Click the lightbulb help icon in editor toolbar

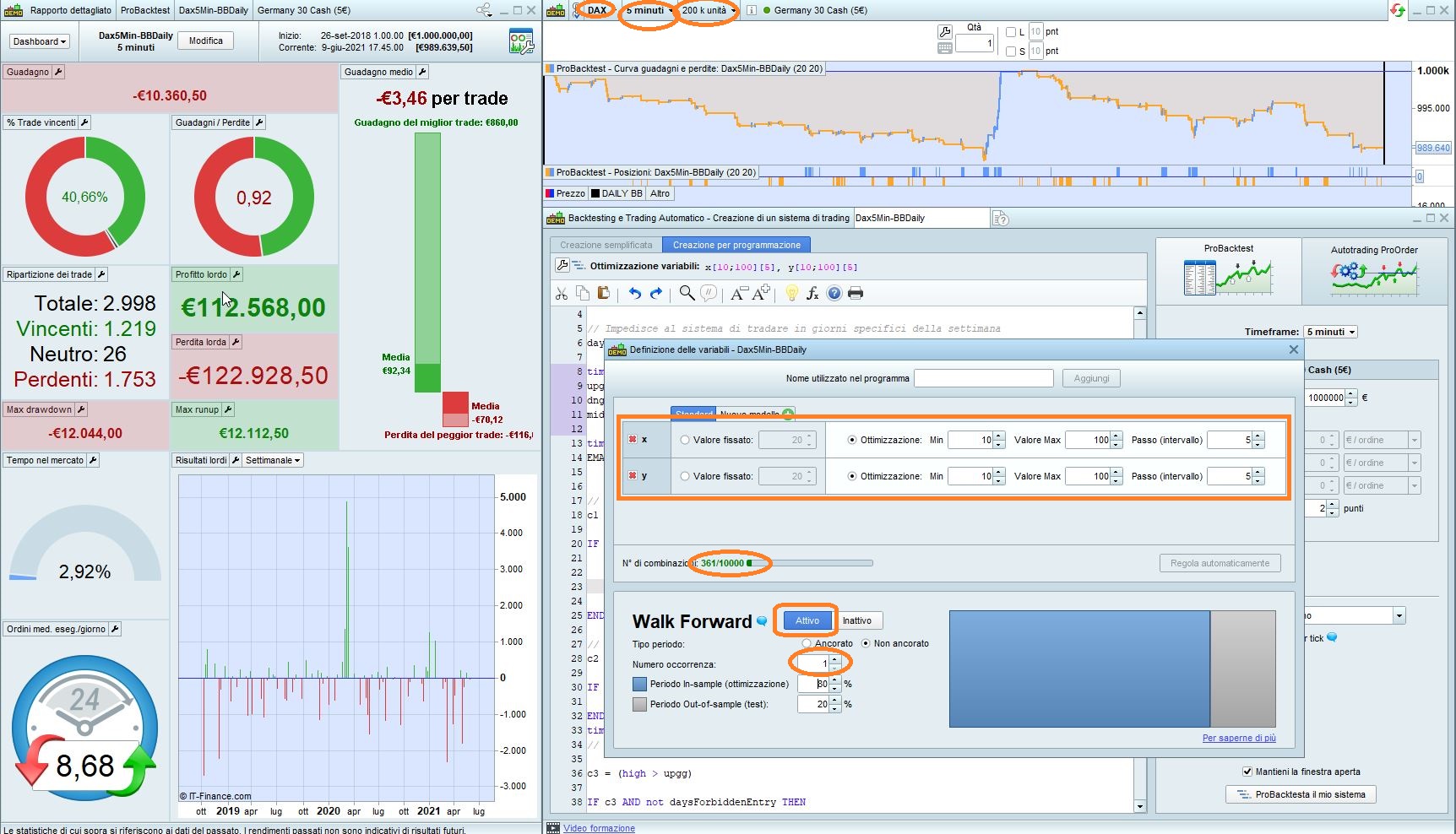pyautogui.click(x=791, y=293)
